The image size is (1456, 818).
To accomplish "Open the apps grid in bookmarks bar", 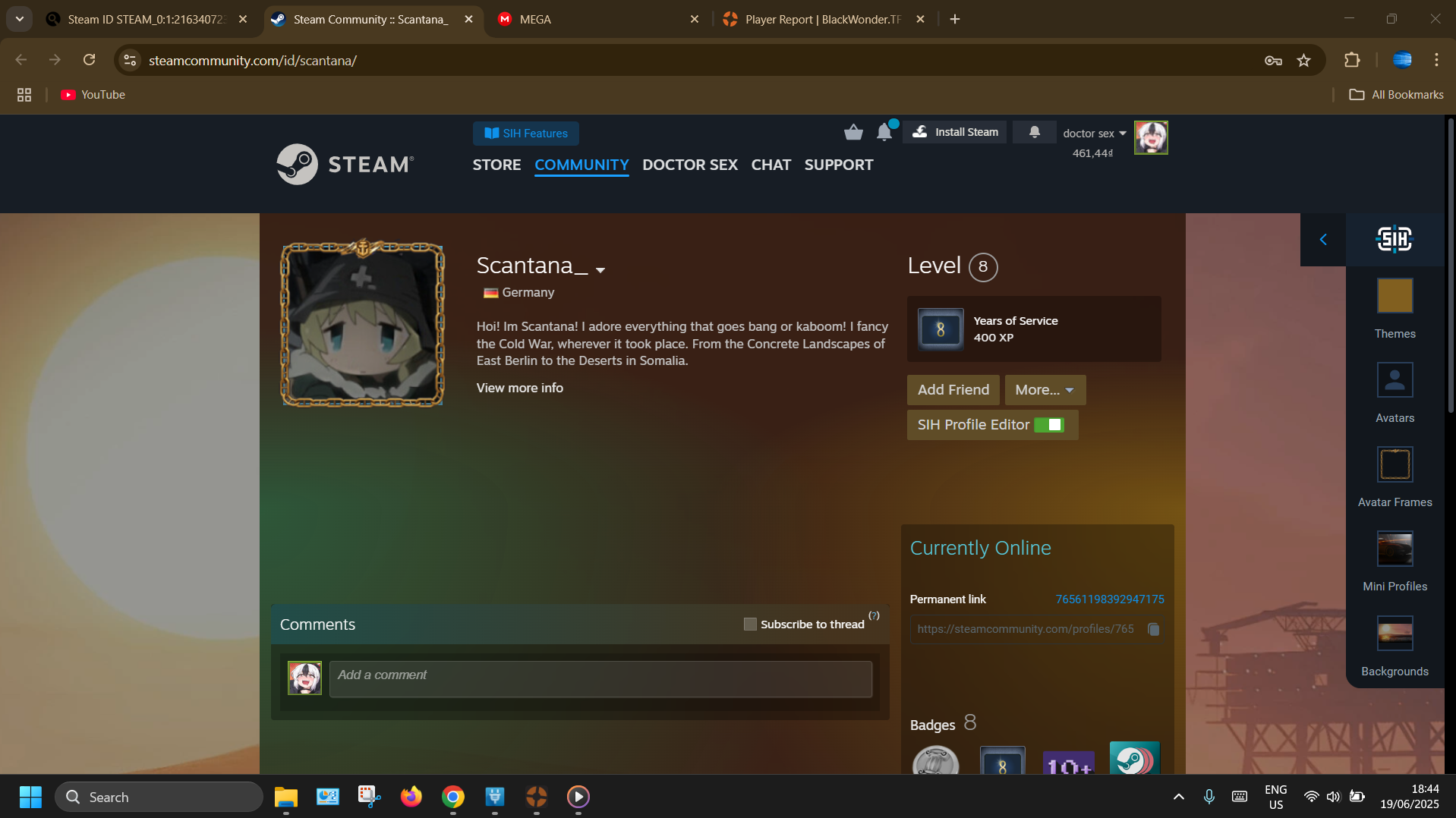I will [24, 95].
